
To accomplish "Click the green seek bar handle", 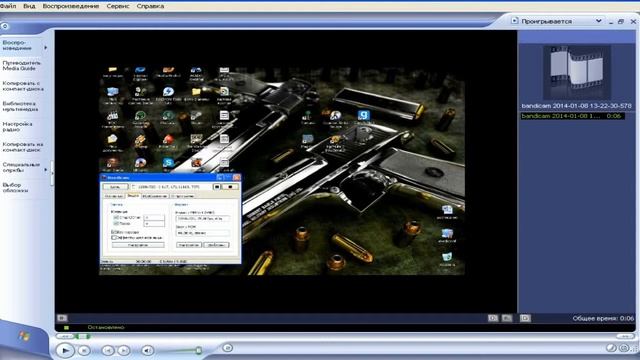I will [83, 336].
